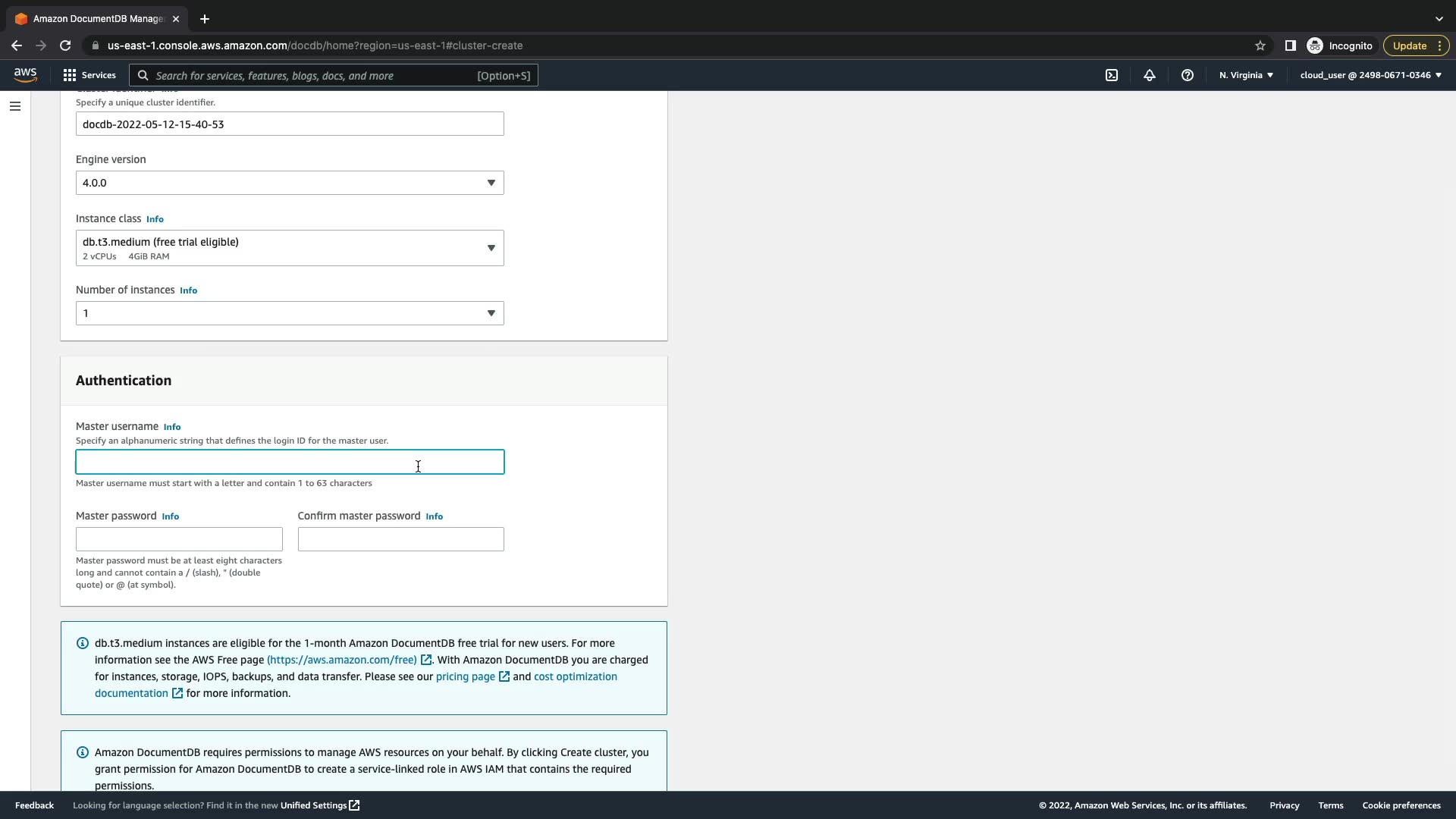Expand the hamburger side navigation menu
The image size is (1456, 819).
(x=15, y=106)
